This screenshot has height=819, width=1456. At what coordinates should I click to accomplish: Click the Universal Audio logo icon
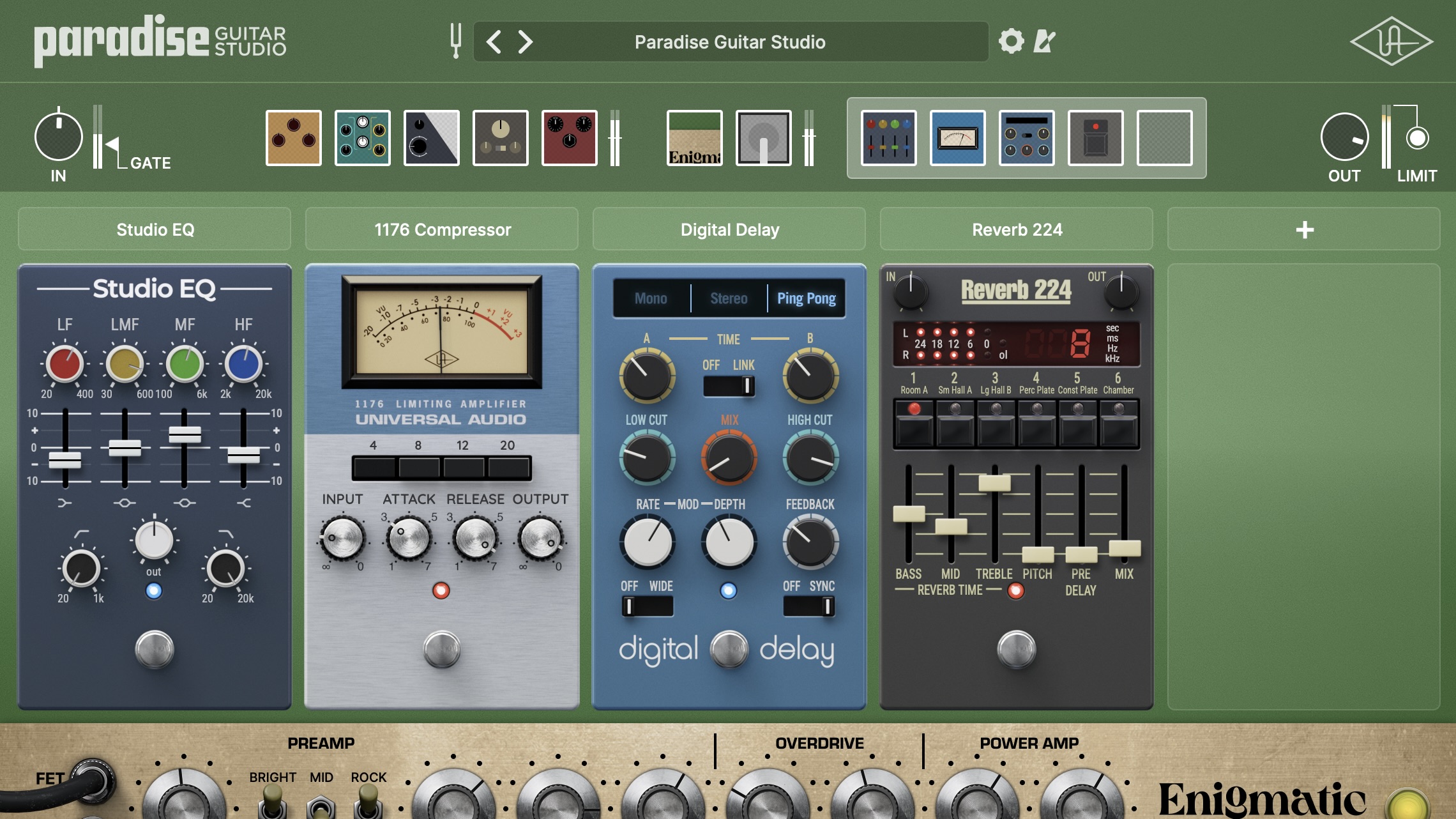pyautogui.click(x=1391, y=41)
